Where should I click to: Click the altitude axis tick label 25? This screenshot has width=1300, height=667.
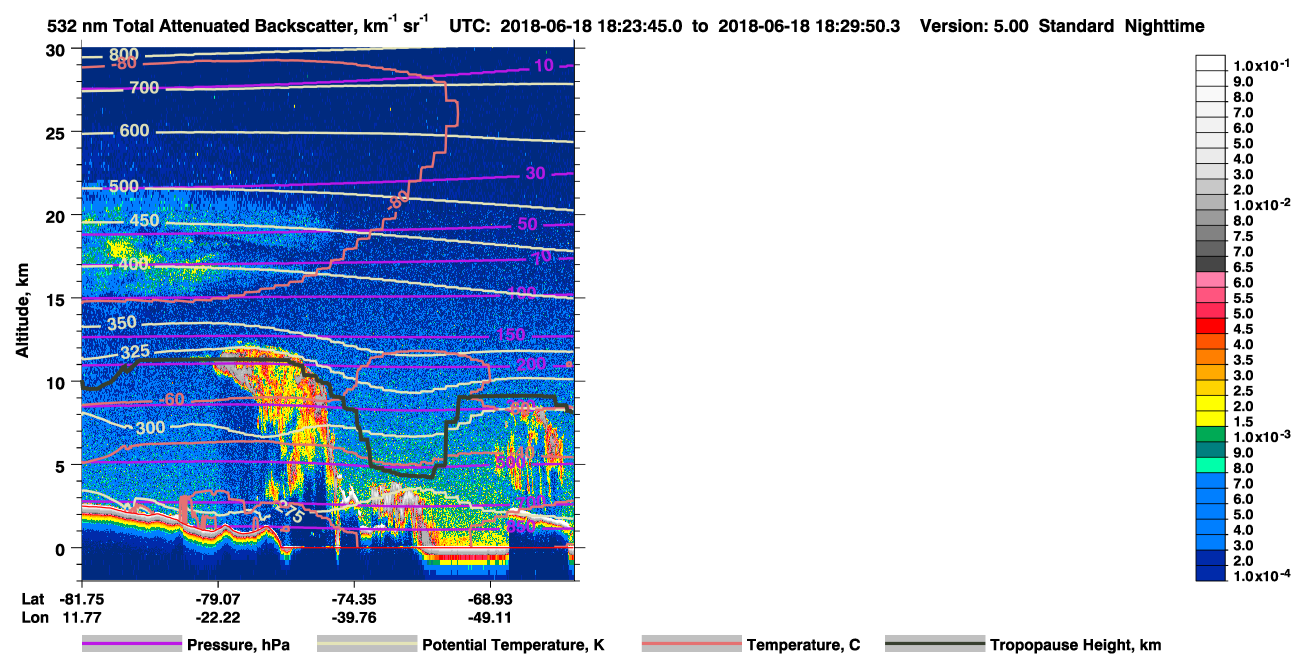coord(58,133)
